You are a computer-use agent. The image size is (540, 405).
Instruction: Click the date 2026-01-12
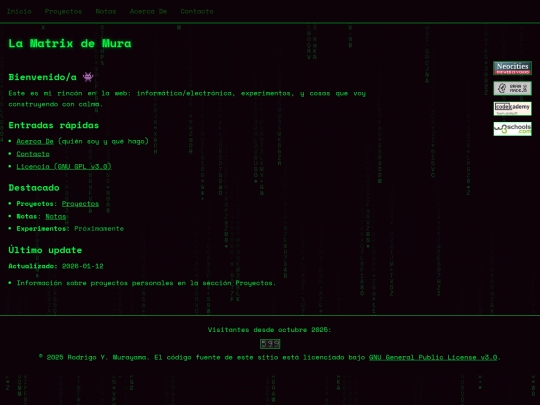point(83,266)
